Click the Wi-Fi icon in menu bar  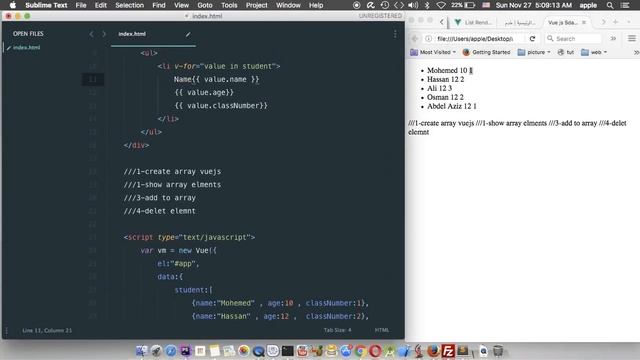click(x=441, y=5)
